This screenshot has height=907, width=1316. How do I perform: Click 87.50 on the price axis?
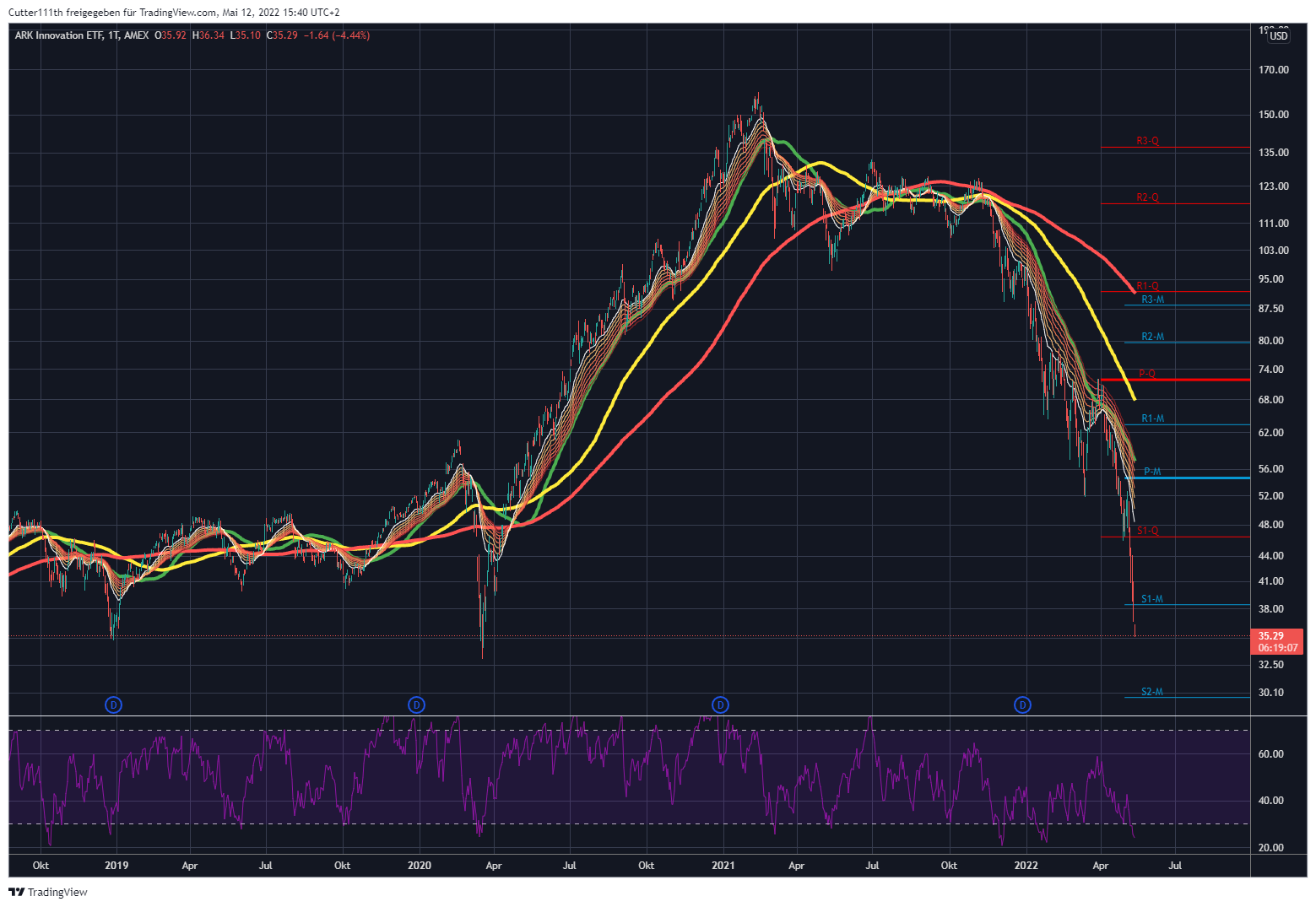(1271, 309)
